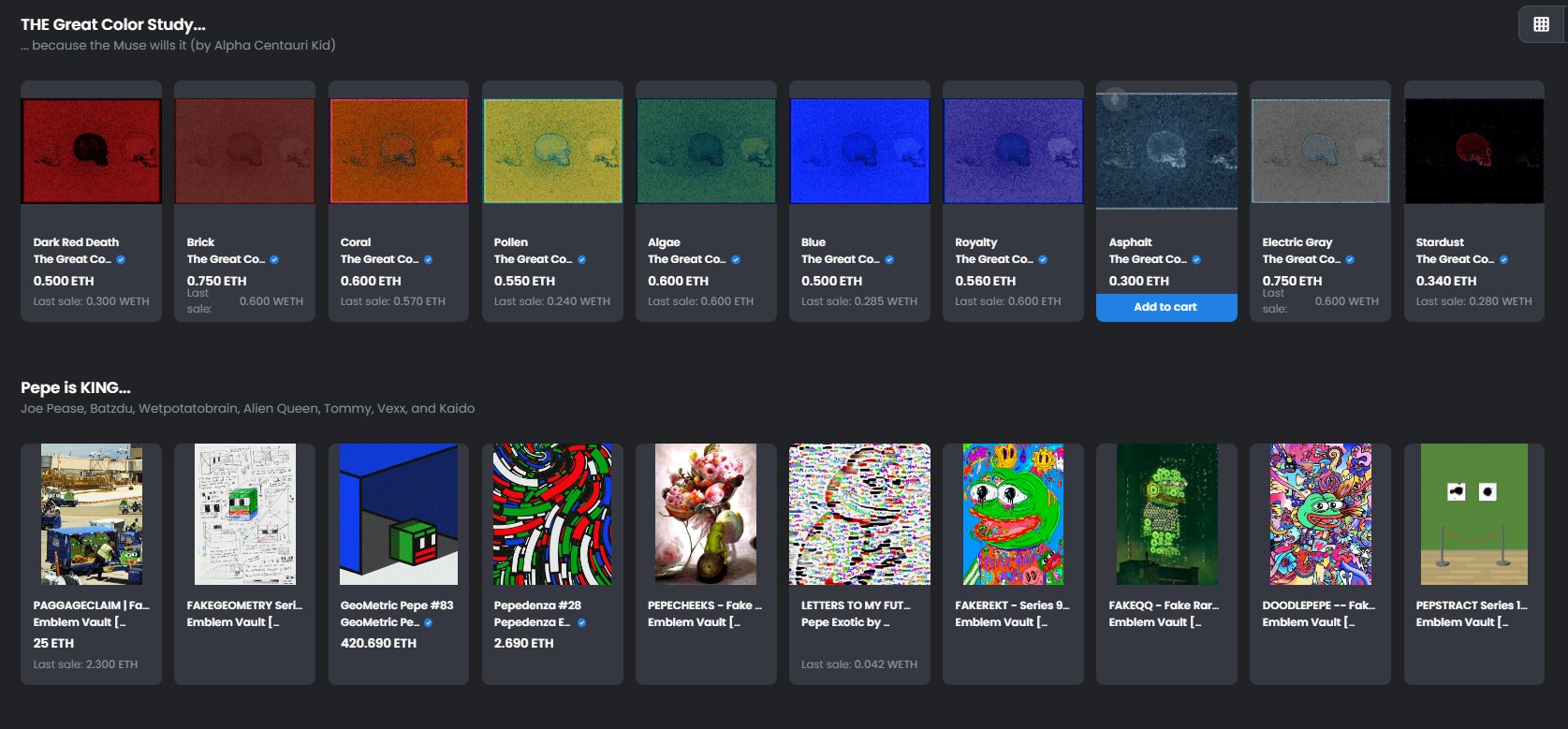
Task: Click the 'Last sale: 0.042 WETH' text
Action: click(859, 664)
